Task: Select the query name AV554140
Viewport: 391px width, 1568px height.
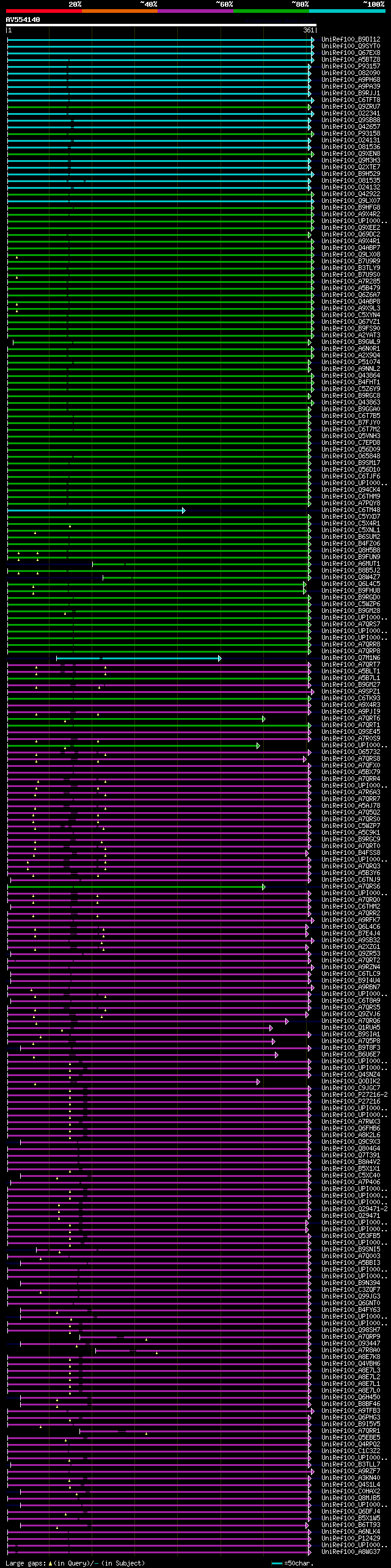Action: pyautogui.click(x=23, y=20)
